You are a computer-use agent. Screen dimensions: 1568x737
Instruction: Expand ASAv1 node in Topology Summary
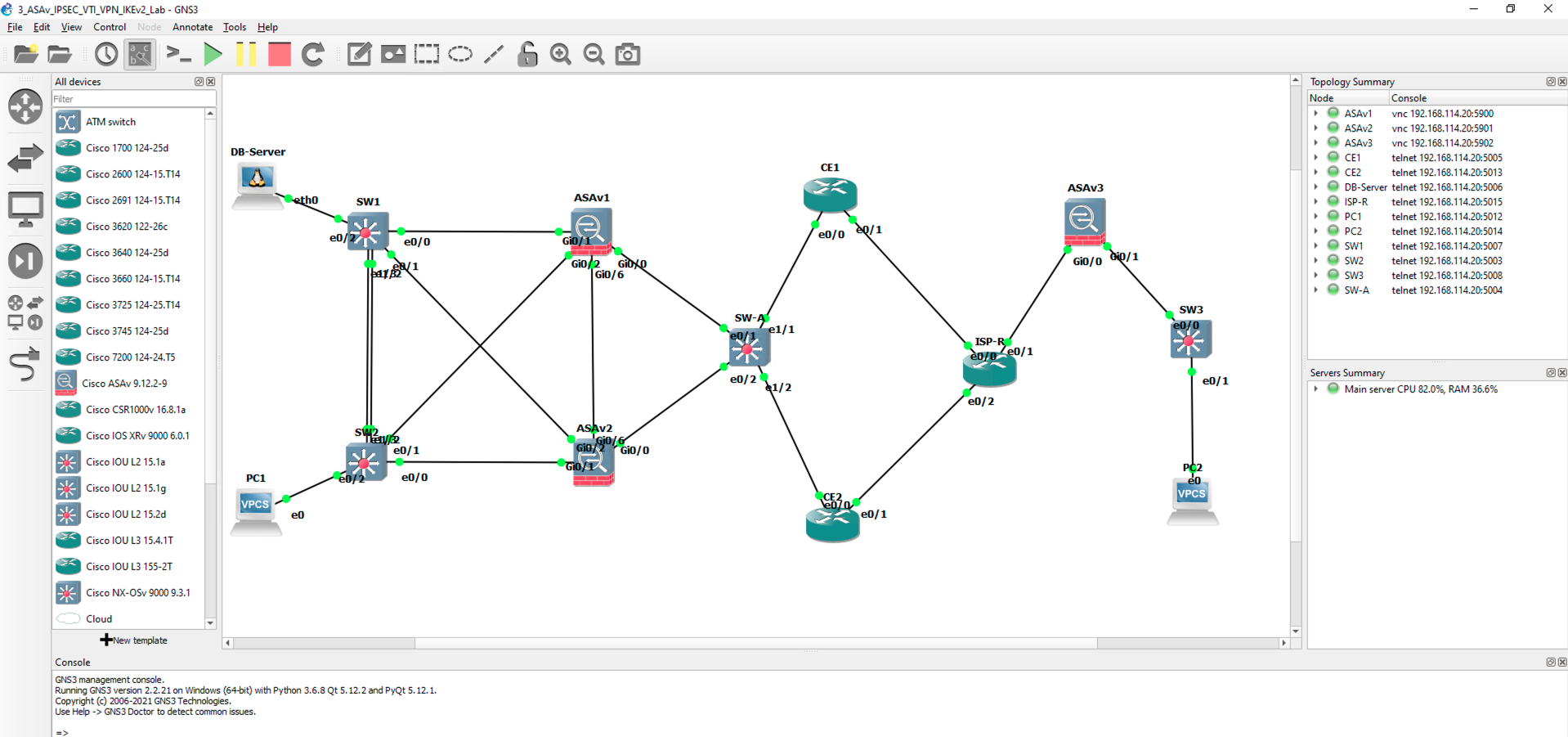pos(1316,114)
